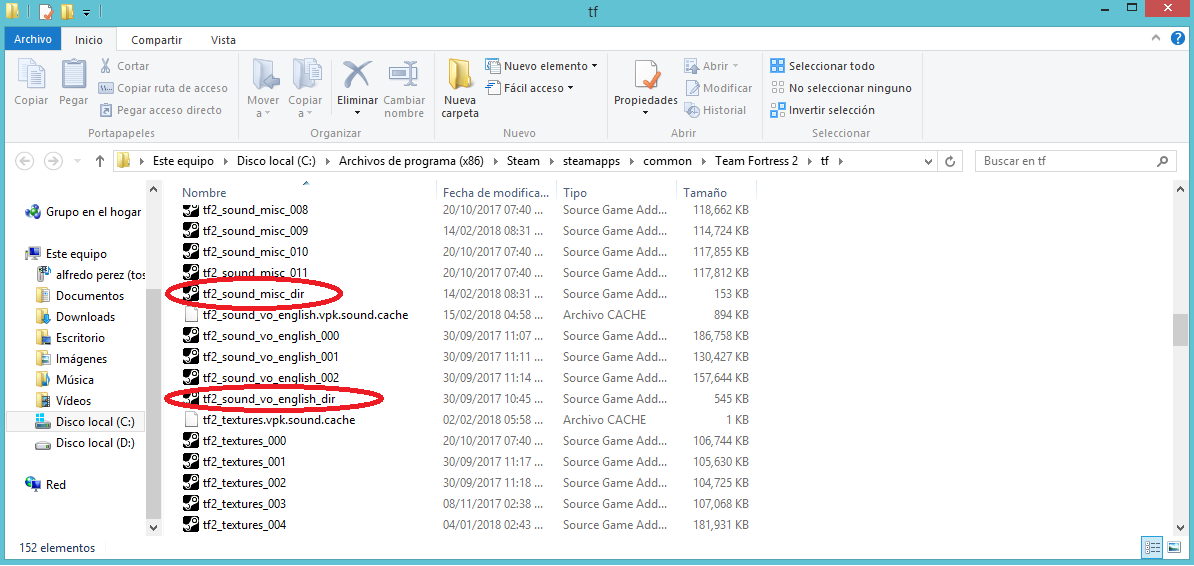Click the Historial icon
The image size is (1194, 566).
[692, 110]
